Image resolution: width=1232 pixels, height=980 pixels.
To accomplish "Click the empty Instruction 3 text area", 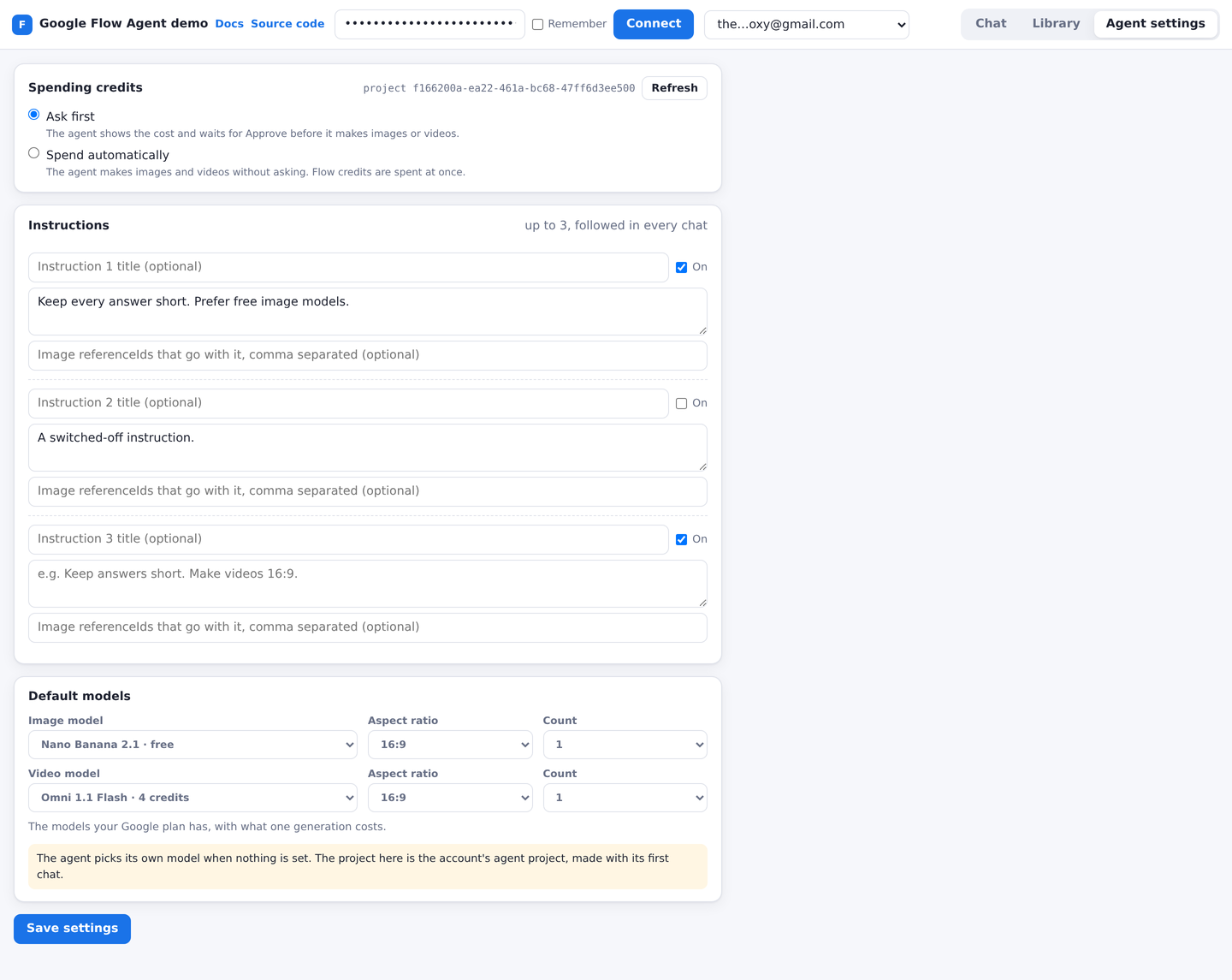I will (x=368, y=584).
